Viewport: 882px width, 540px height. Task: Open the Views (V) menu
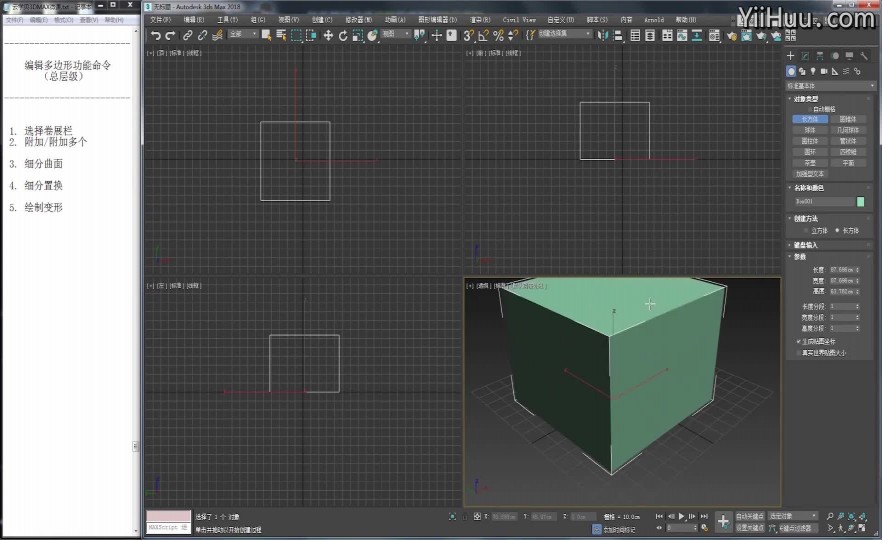click(289, 20)
